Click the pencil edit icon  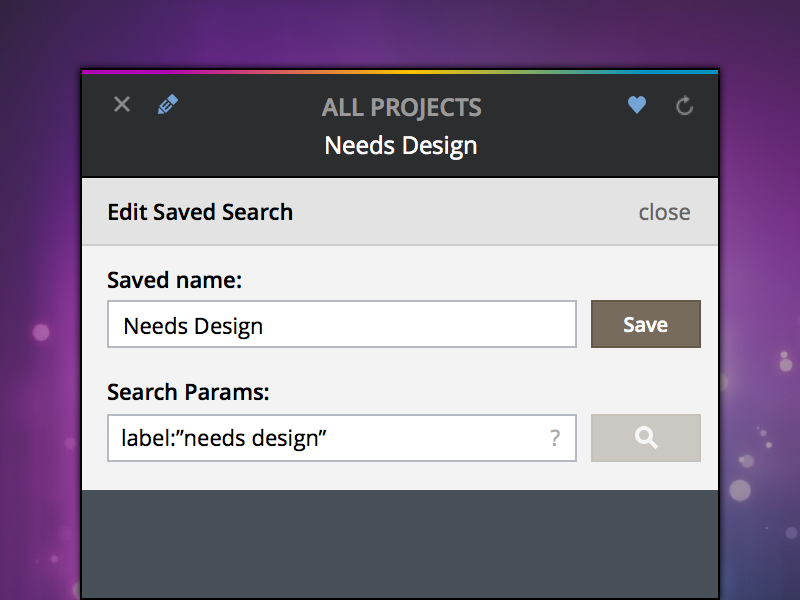tap(168, 105)
